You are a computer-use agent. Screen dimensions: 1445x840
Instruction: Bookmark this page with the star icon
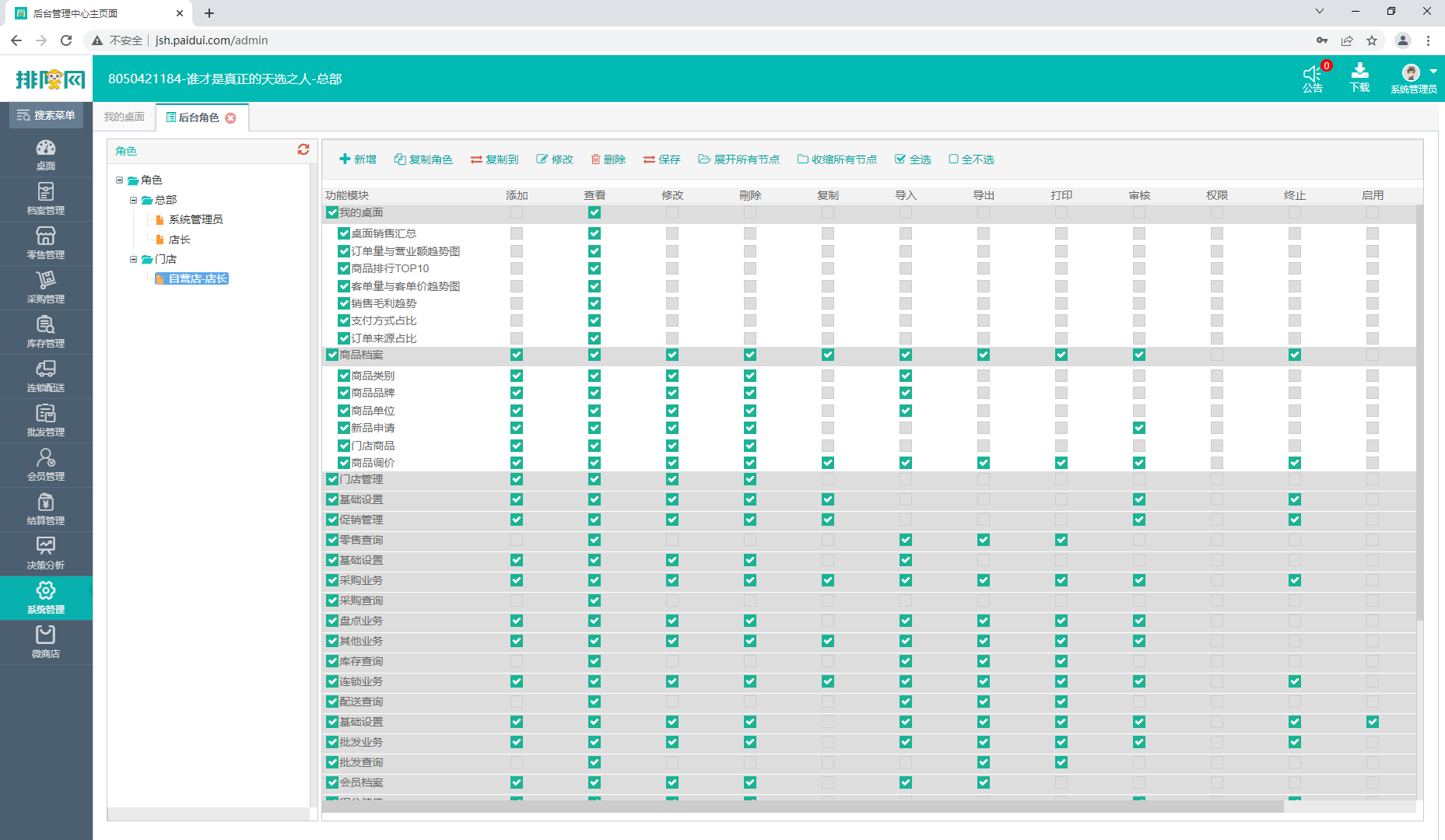[x=1372, y=40]
